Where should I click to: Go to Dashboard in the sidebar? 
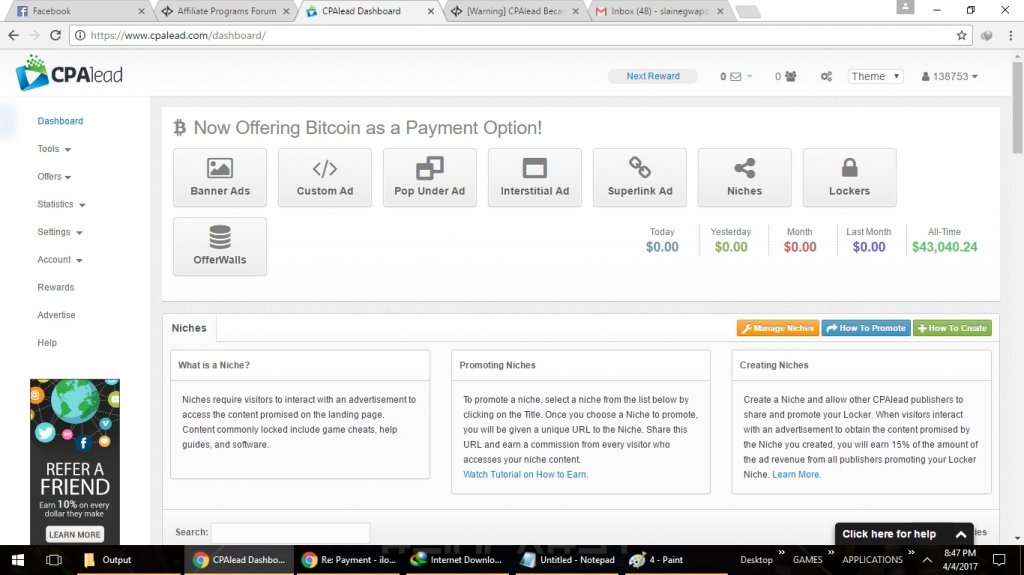[x=60, y=121]
